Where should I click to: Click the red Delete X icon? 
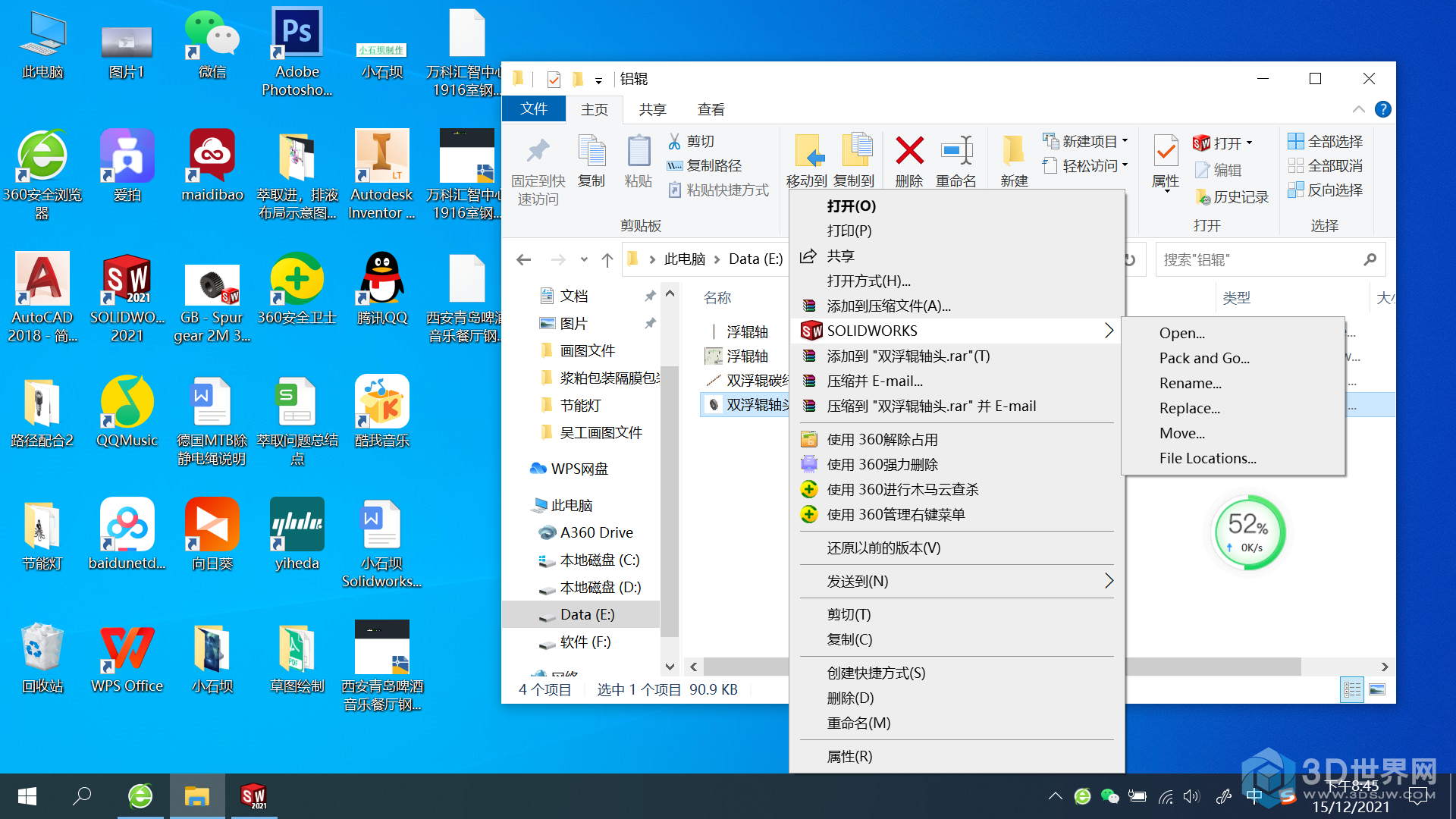click(x=909, y=150)
